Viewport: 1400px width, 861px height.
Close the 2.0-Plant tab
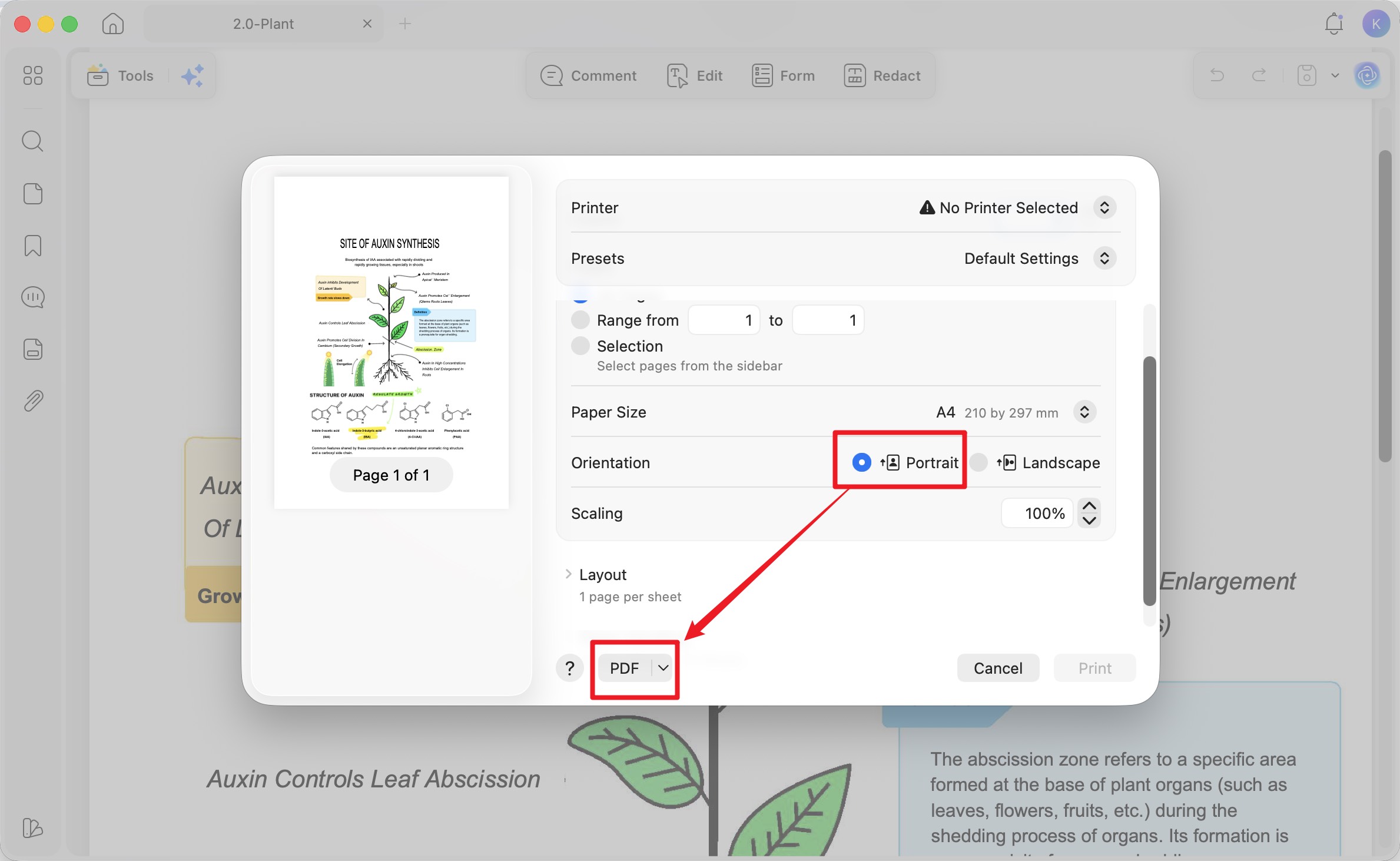coord(367,24)
